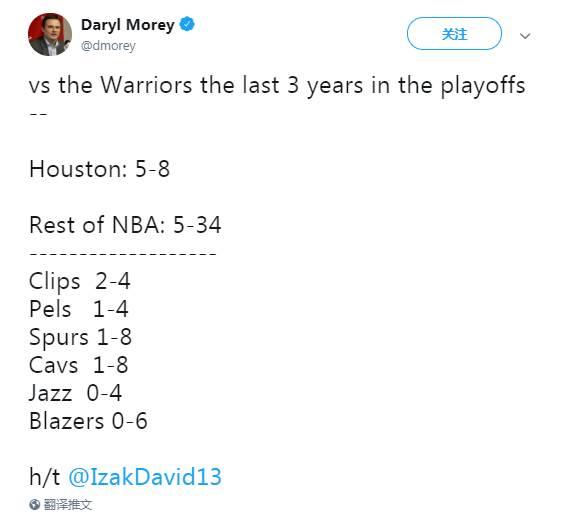This screenshot has height=516, width=565.
Task: Click the "Clips 2-4" record line
Action: (x=79, y=281)
